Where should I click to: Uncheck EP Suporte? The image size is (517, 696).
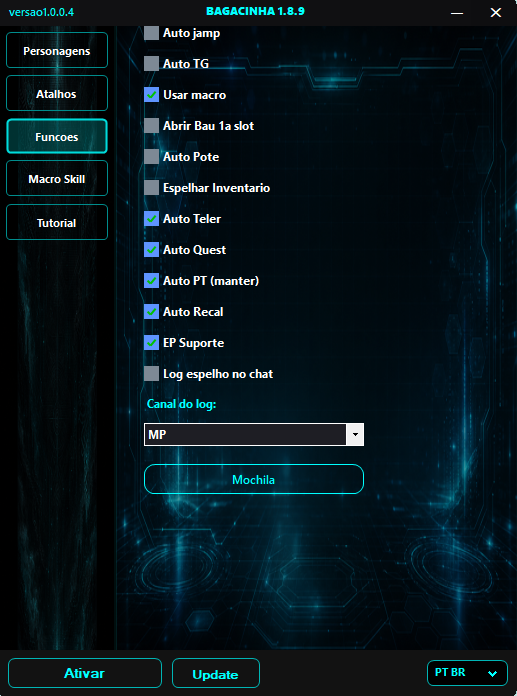151,343
